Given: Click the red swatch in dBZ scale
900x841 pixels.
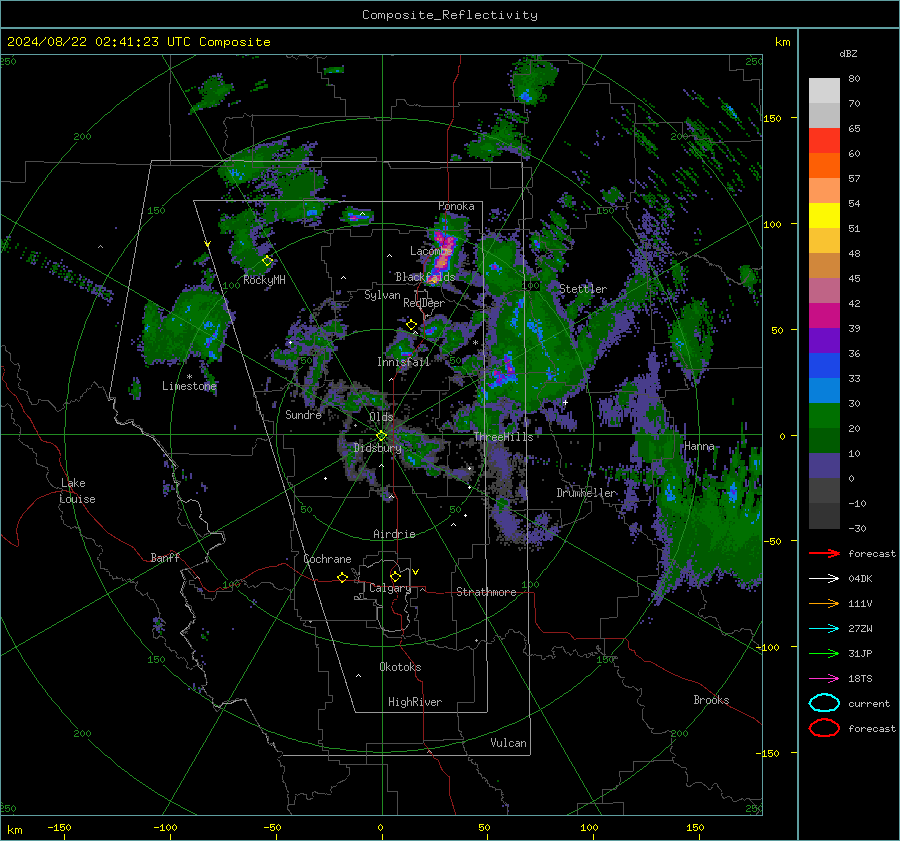Looking at the screenshot, I should click(824, 141).
